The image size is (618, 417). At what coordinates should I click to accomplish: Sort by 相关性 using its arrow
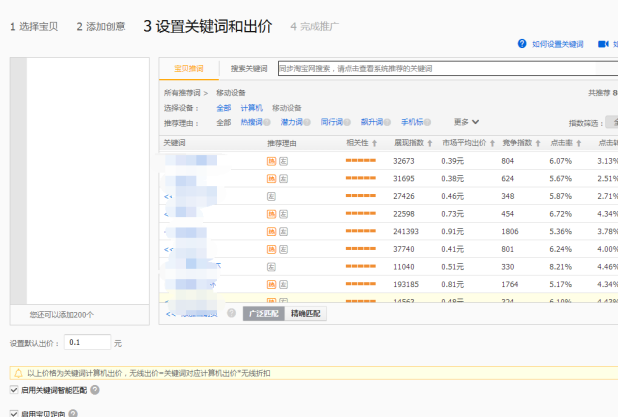point(374,143)
